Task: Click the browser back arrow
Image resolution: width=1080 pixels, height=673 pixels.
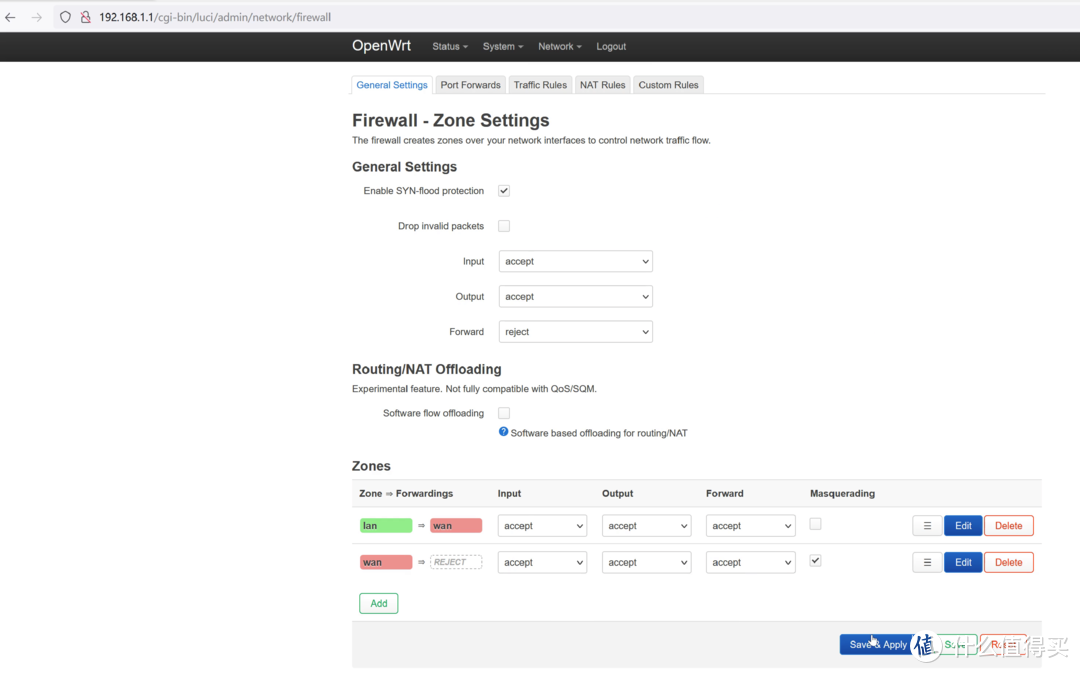Action: point(10,17)
